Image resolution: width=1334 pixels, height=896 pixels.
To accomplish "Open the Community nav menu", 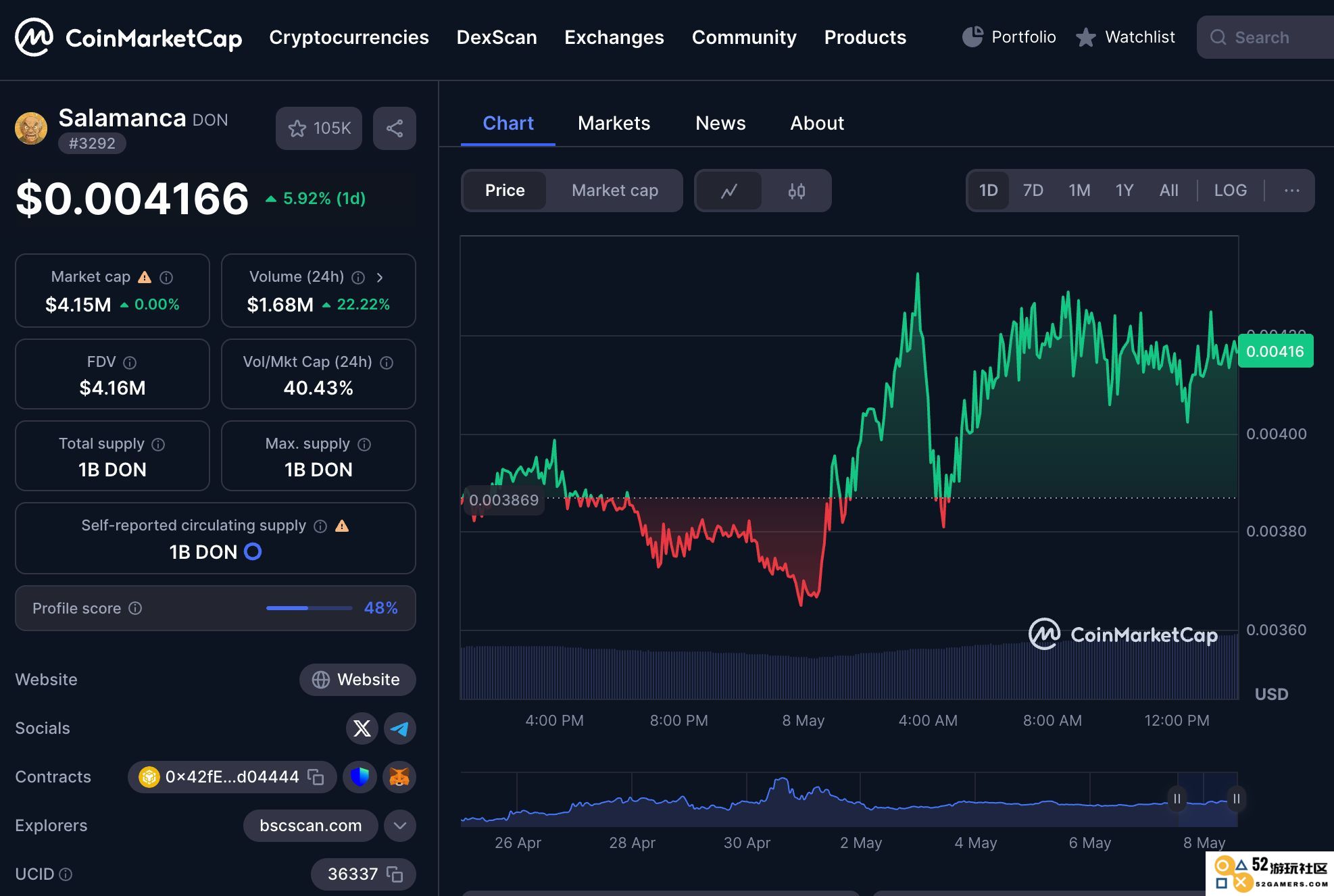I will (x=744, y=37).
